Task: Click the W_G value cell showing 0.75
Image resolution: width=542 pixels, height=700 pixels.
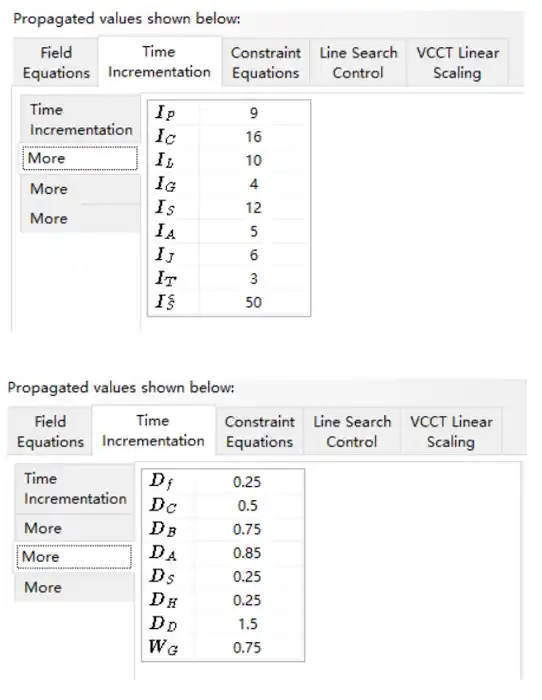Action: click(x=247, y=647)
